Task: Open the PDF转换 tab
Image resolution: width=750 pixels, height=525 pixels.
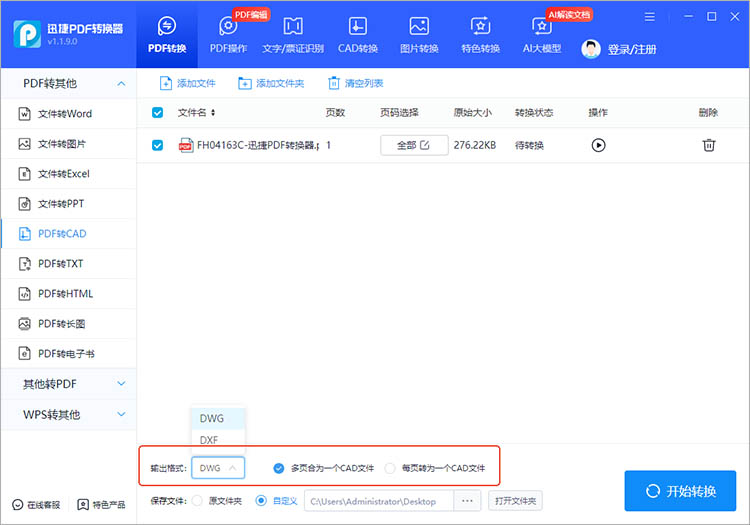Action: [x=166, y=34]
